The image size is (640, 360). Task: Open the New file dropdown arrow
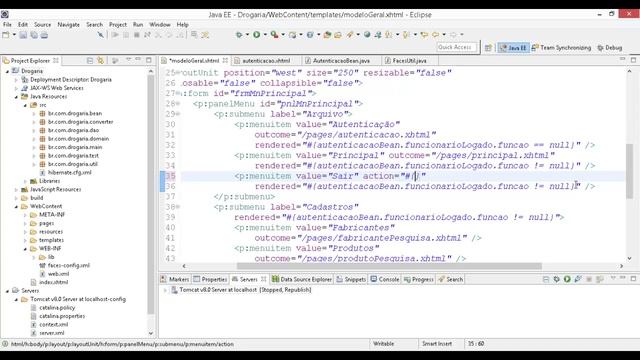point(14,35)
